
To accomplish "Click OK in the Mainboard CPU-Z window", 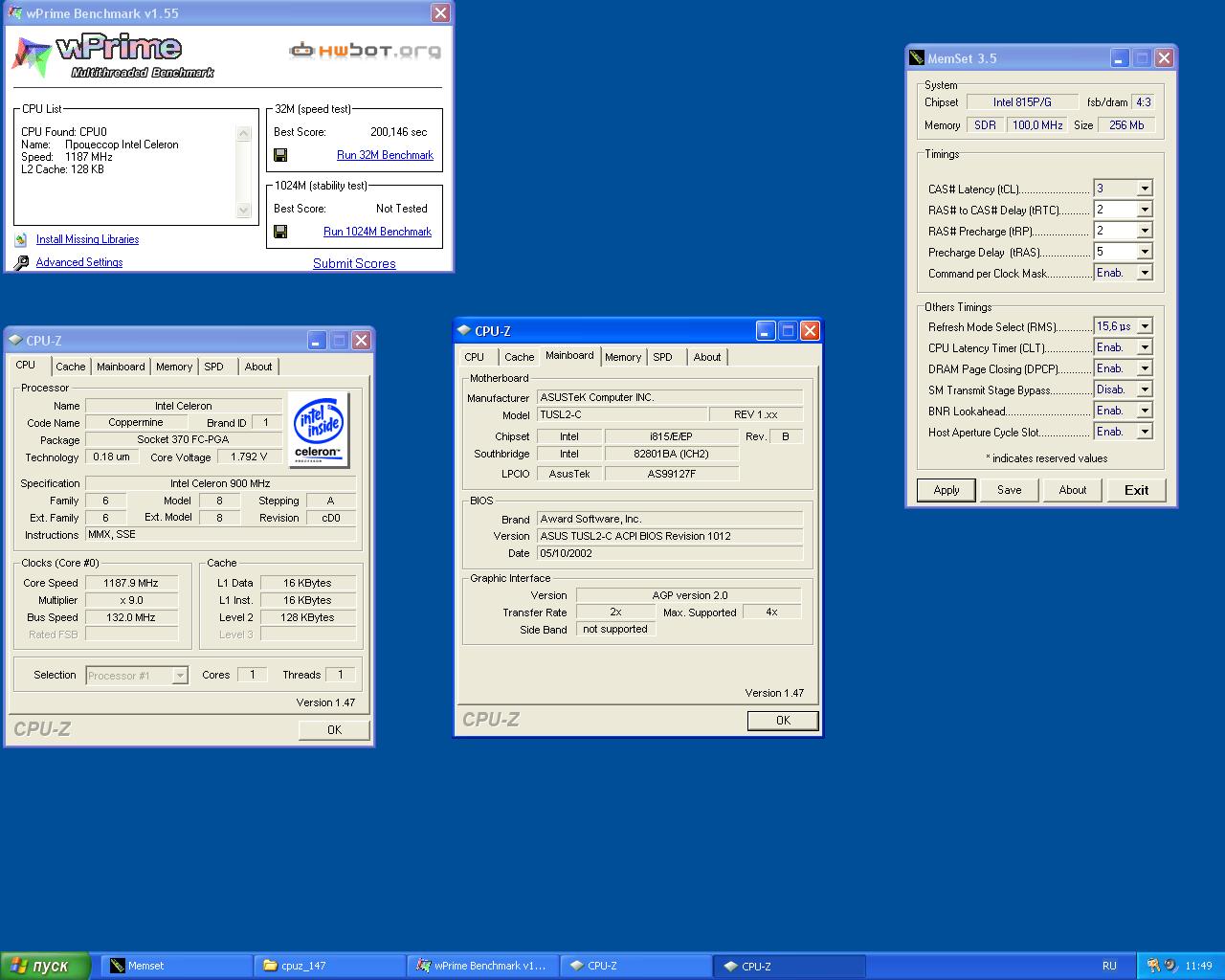I will pos(783,720).
